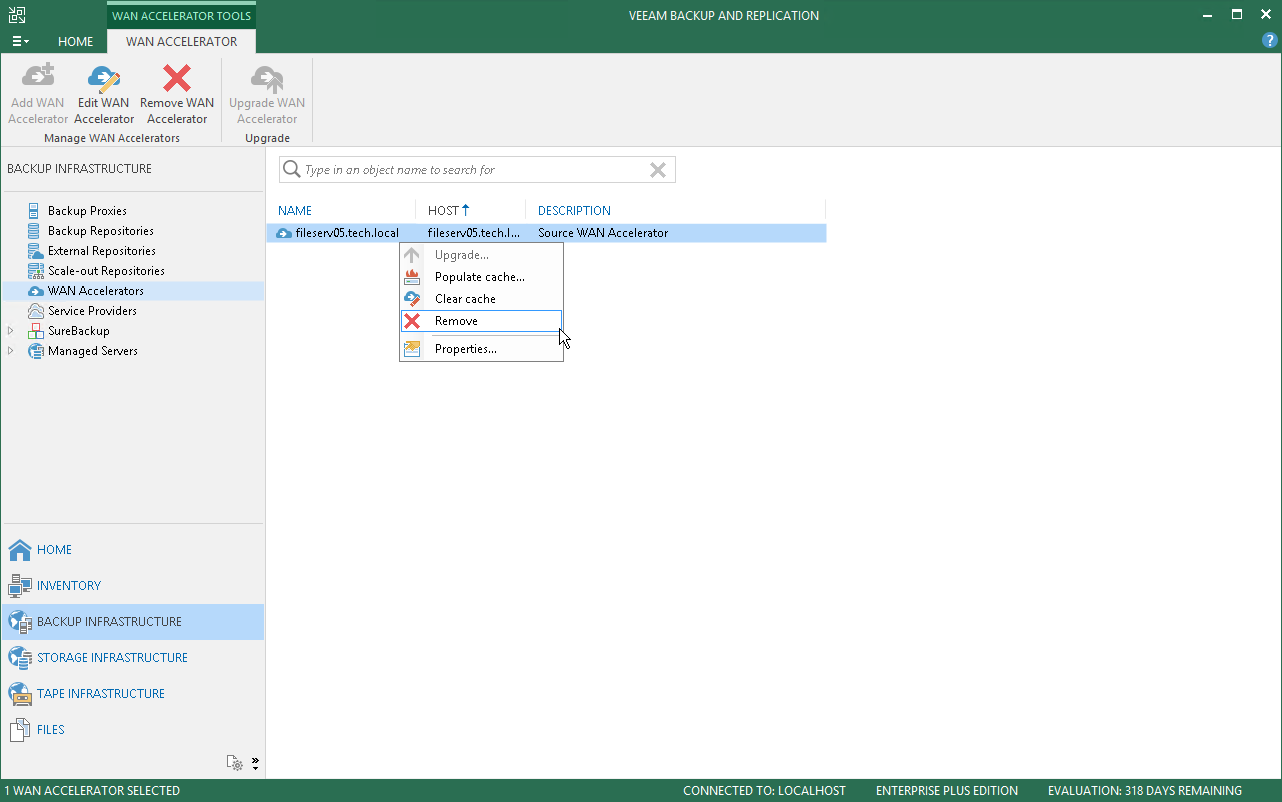Screen dimensions: 1282x802
Task: Click the ENTERPRISE PLUS EDITION status text
Action: pos(947,791)
